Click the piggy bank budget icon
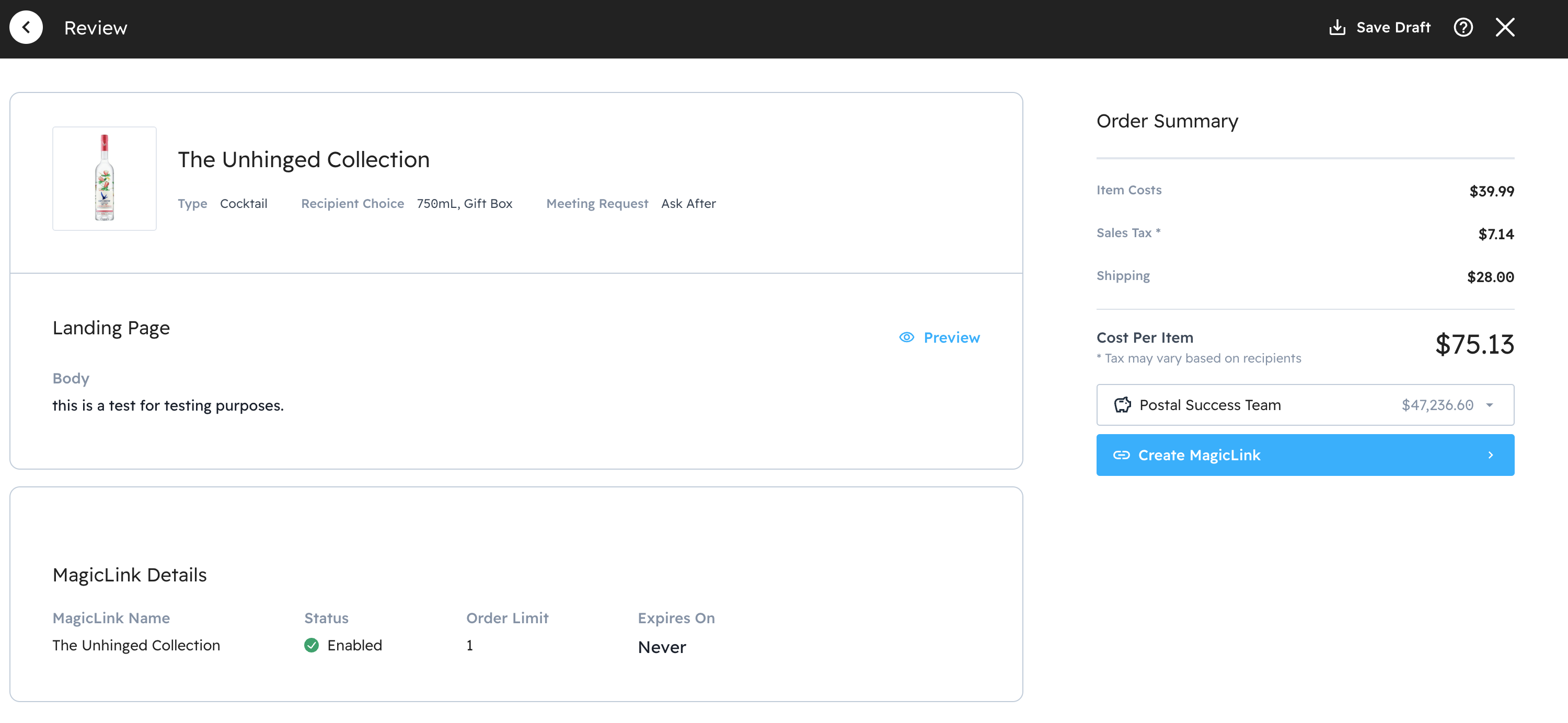The width and height of the screenshot is (1568, 723). click(x=1123, y=405)
